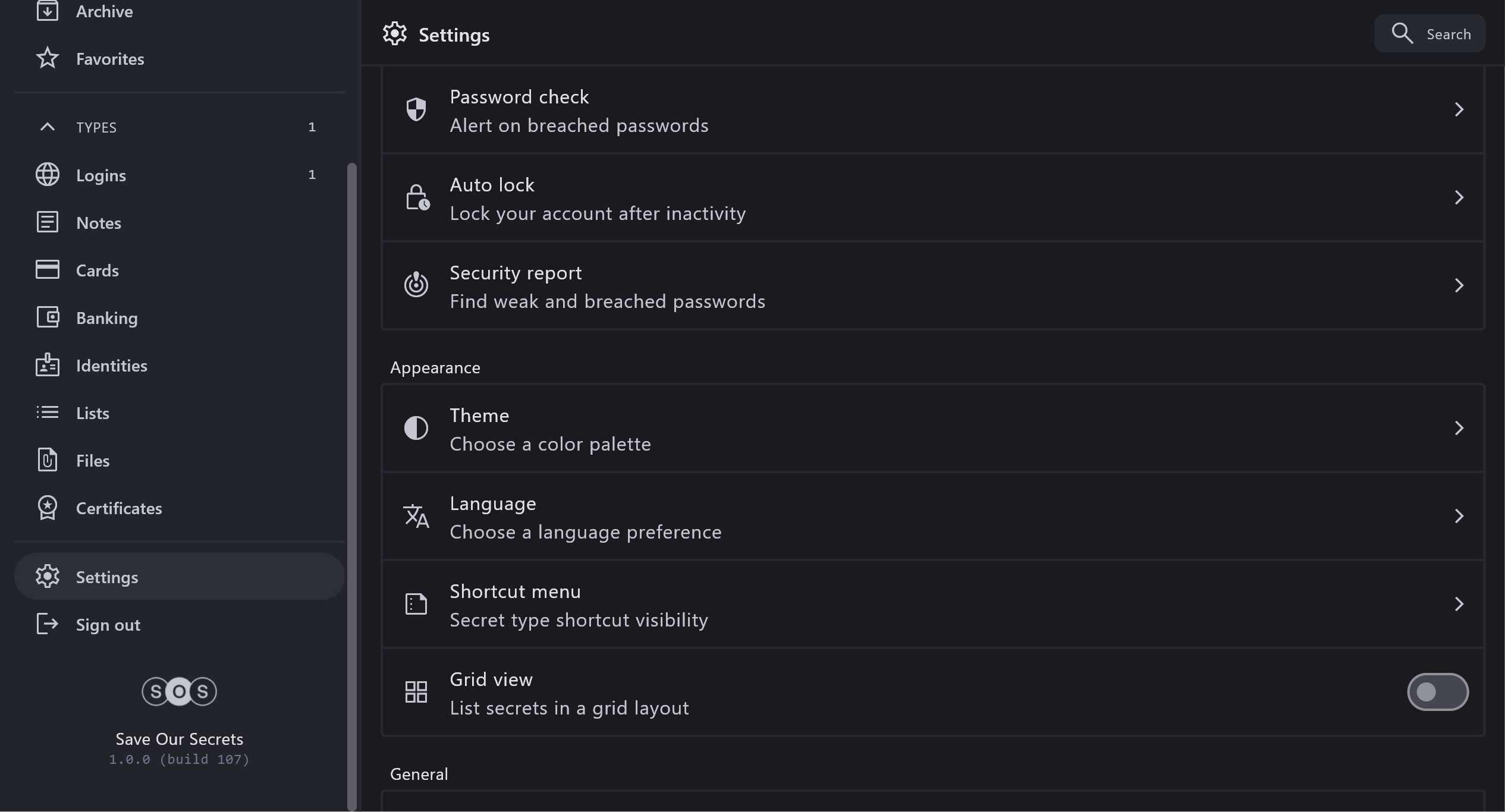
Task: Expand Language preference using its chevron
Action: point(1459,516)
